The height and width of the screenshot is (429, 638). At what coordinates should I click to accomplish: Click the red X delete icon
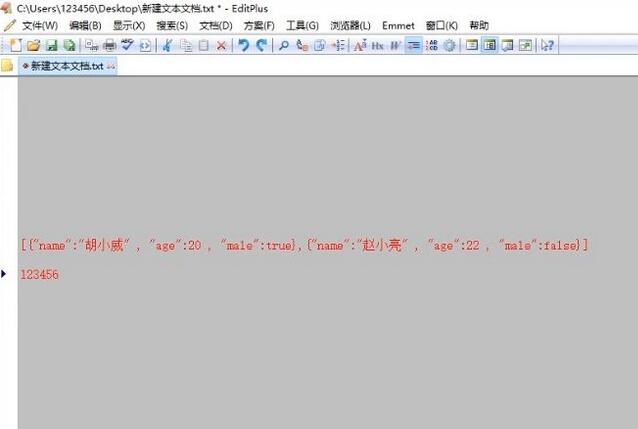(x=221, y=45)
